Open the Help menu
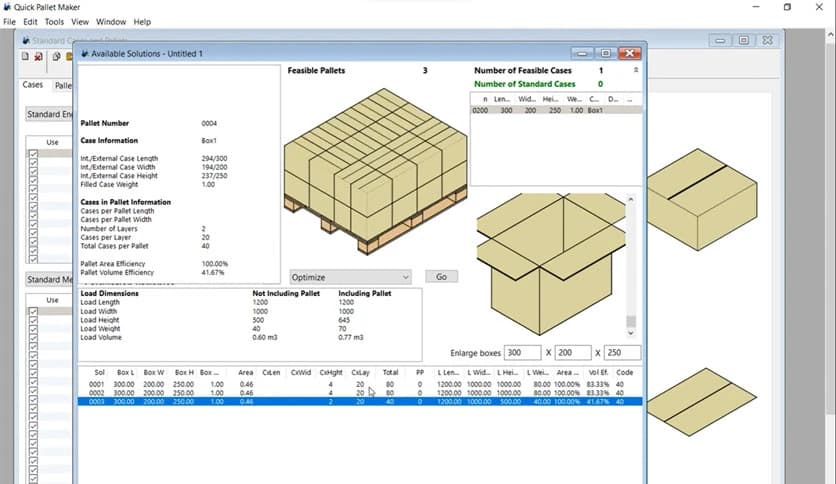This screenshot has width=836, height=484. 142,22
